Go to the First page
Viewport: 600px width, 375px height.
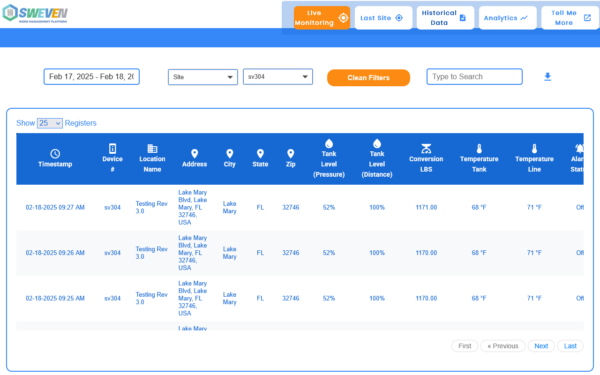[x=465, y=346]
